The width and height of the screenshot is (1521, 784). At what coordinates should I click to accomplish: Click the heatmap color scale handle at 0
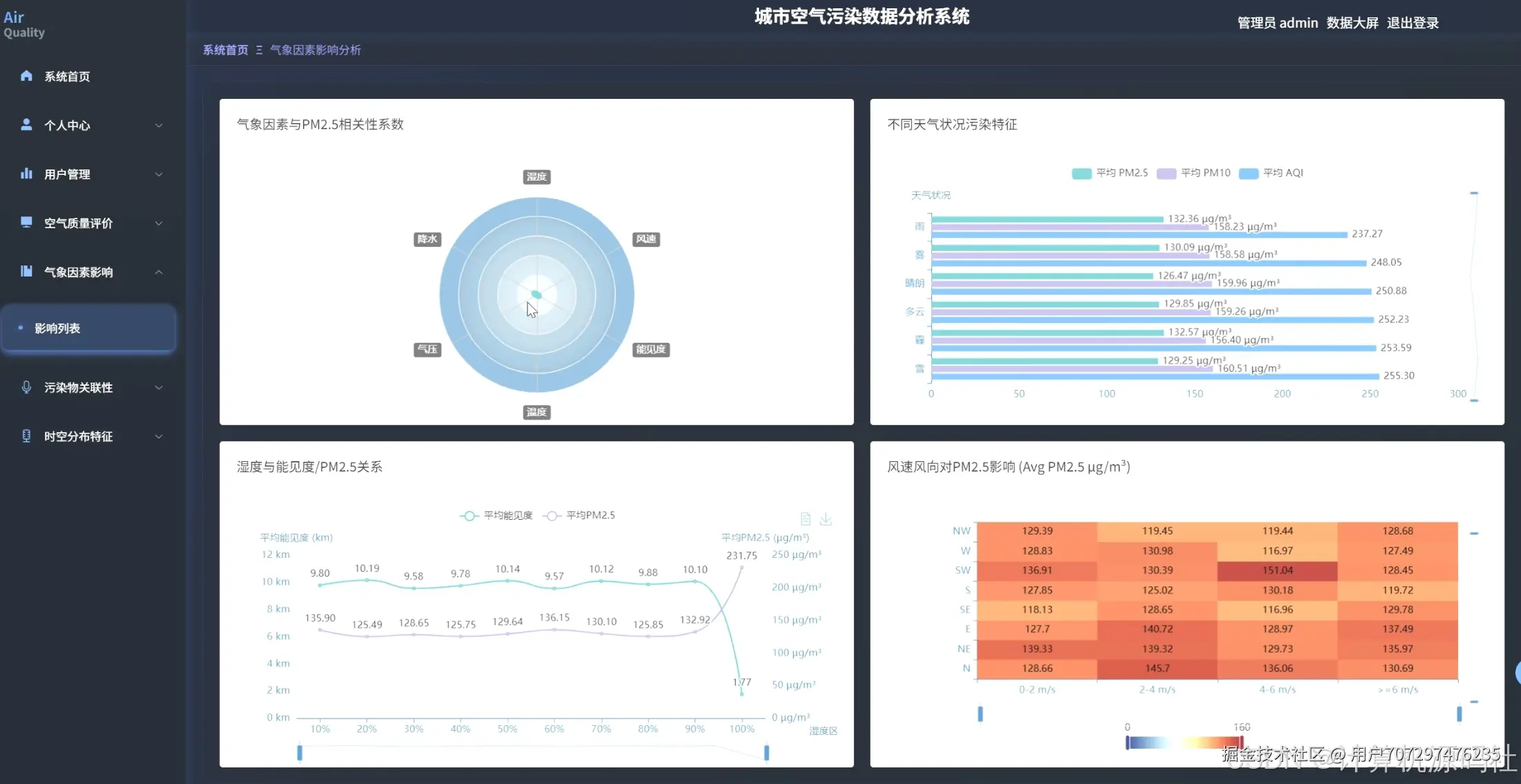pos(1127,743)
